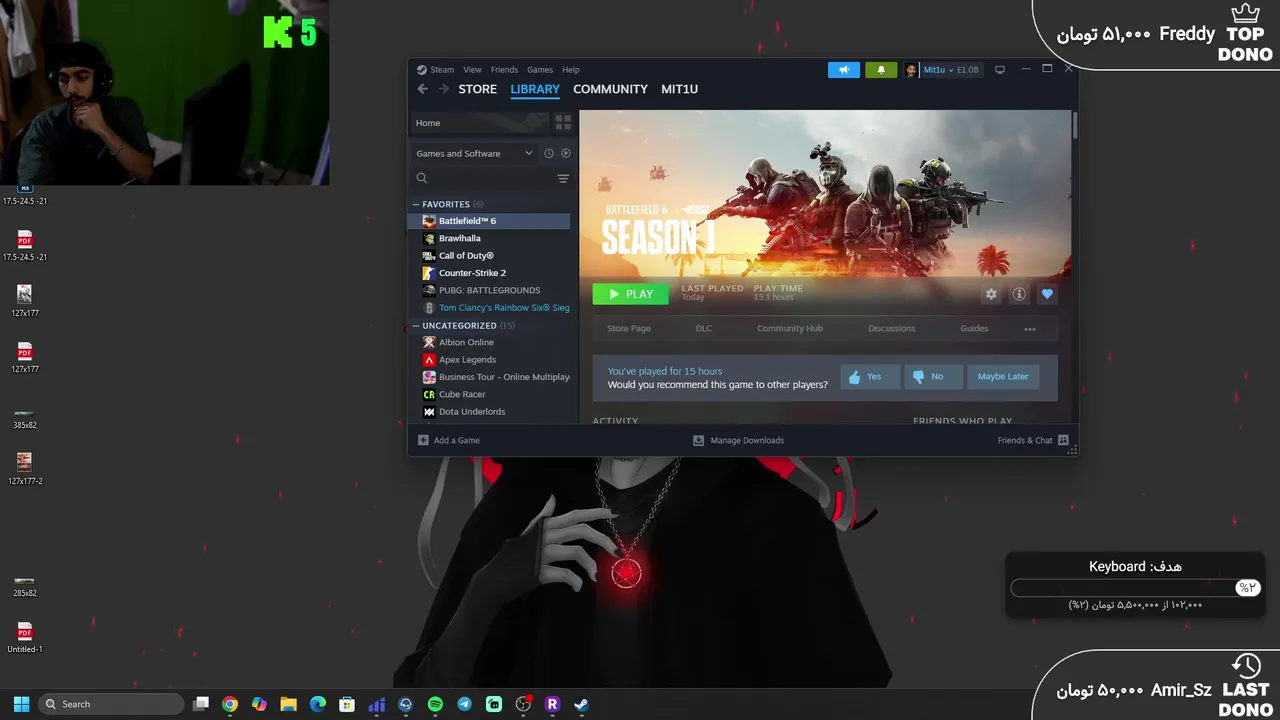Viewport: 1280px width, 720px height.
Task: Open 127x177-2 desktop file
Action: tap(25, 468)
